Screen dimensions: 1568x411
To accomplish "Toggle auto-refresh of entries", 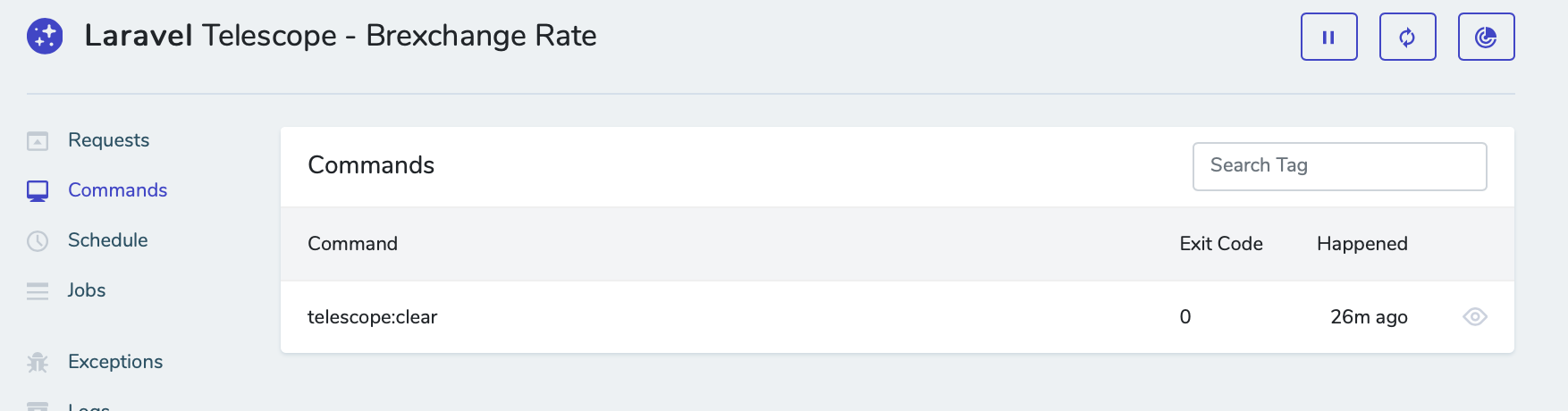I will coord(1407,37).
